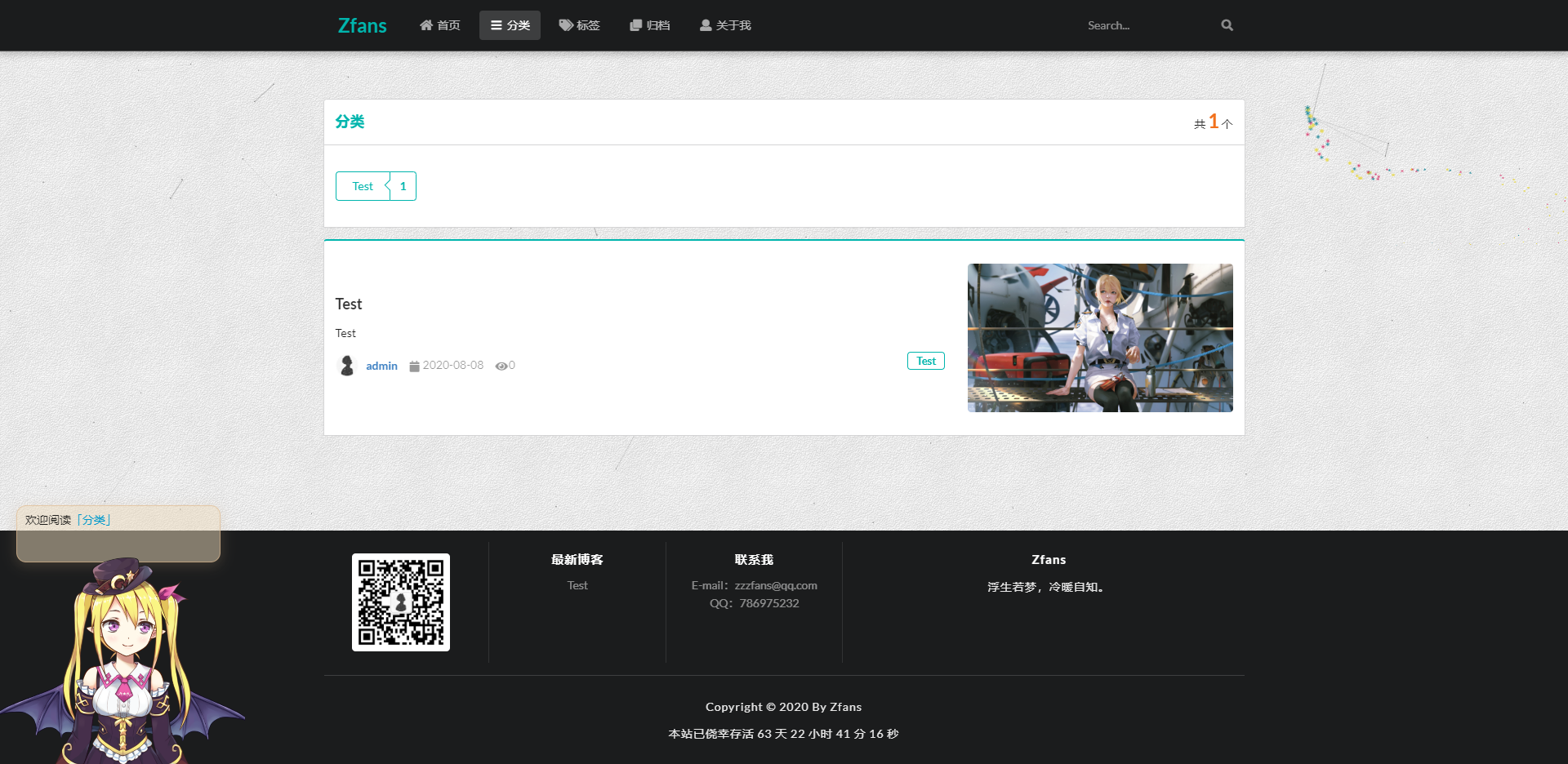Click the QR code image in footer
1568x764 pixels.
tap(400, 602)
